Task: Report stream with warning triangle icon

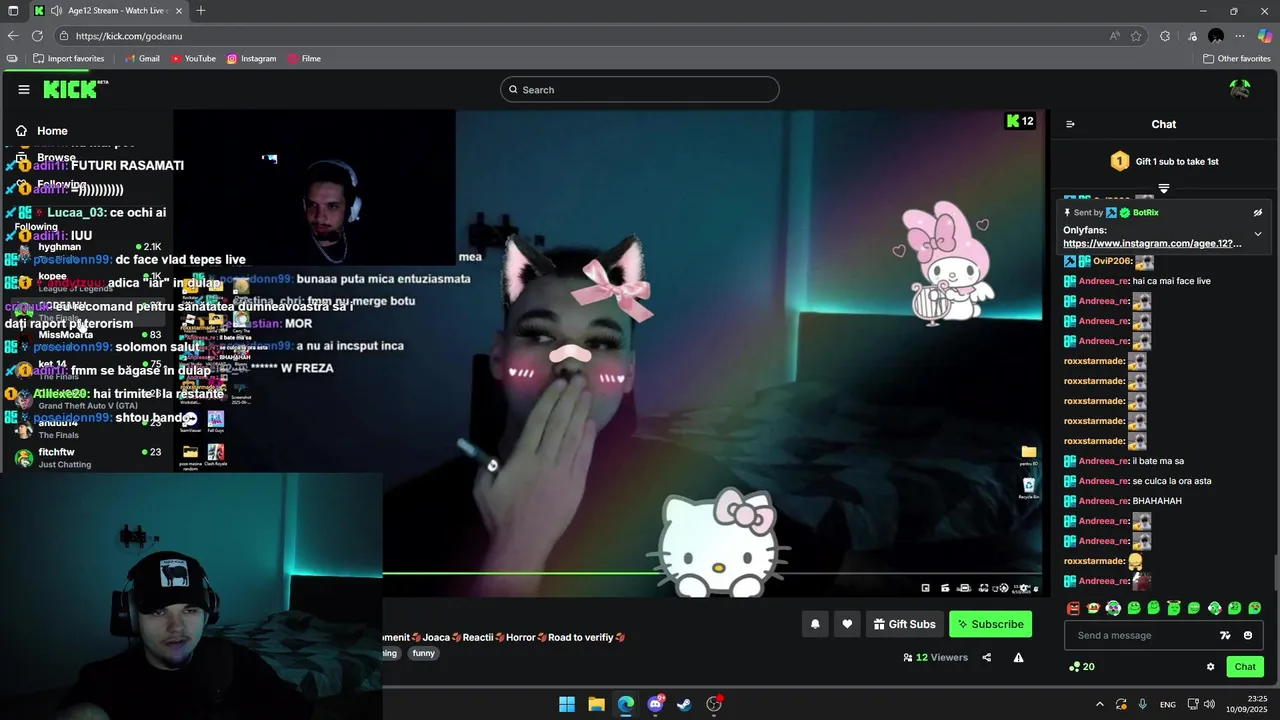Action: pyautogui.click(x=1018, y=658)
